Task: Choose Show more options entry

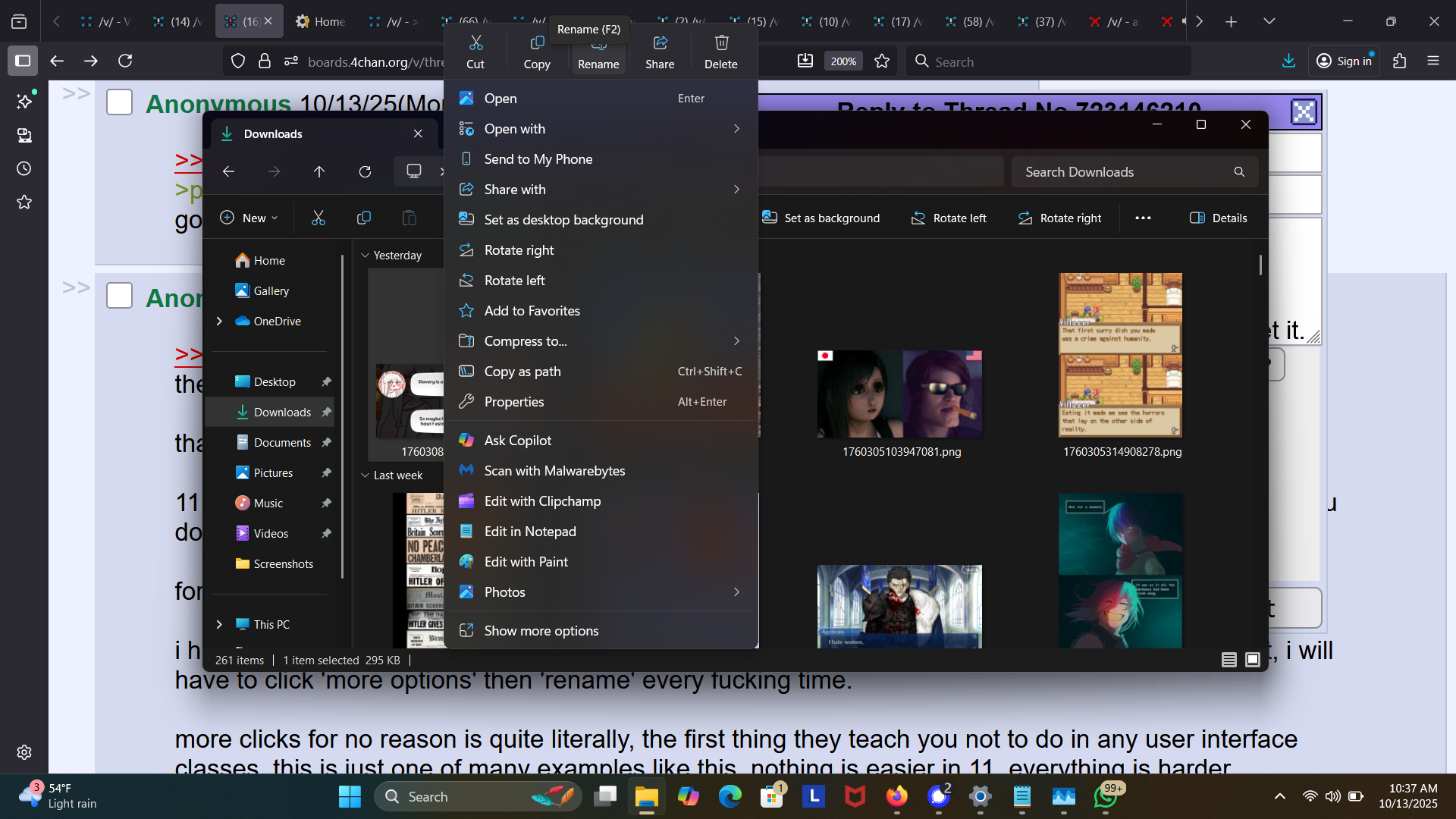Action: [541, 631]
